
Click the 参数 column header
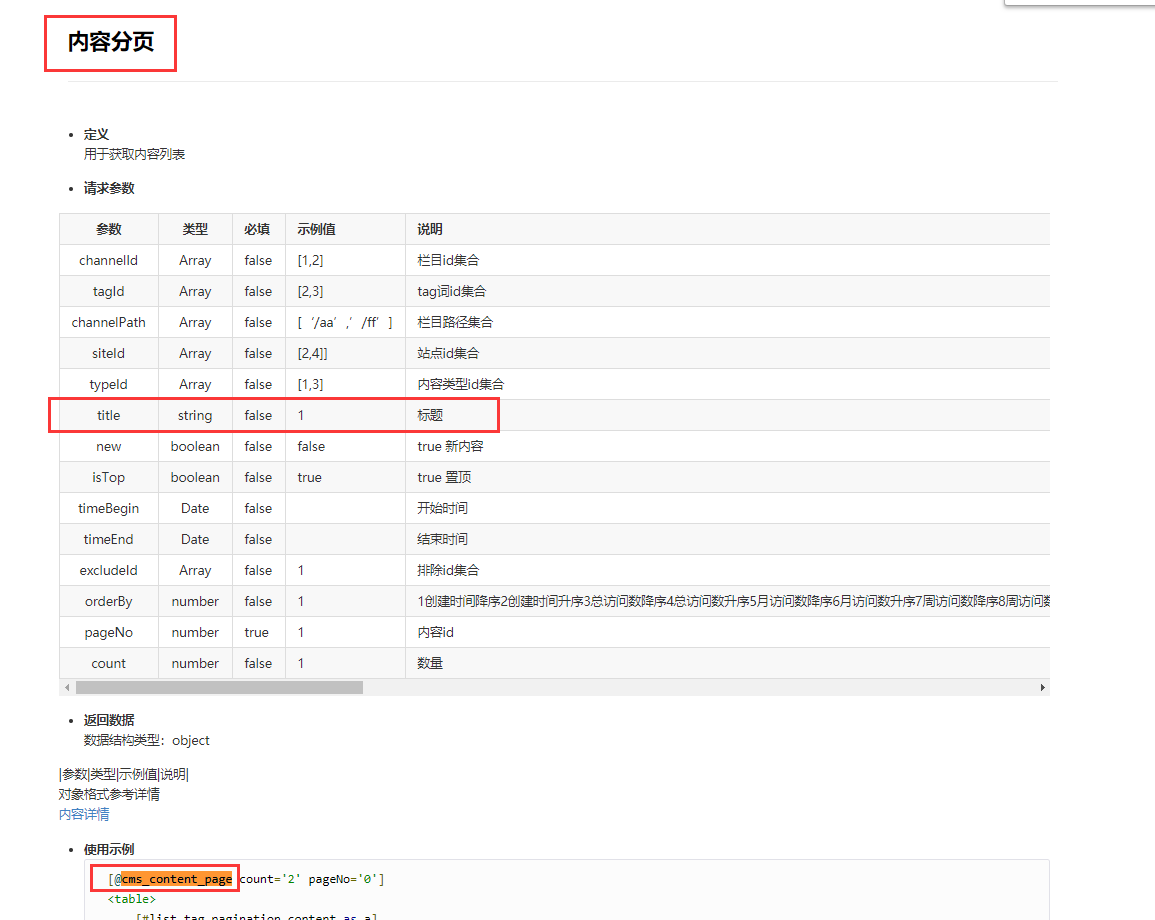(109, 229)
